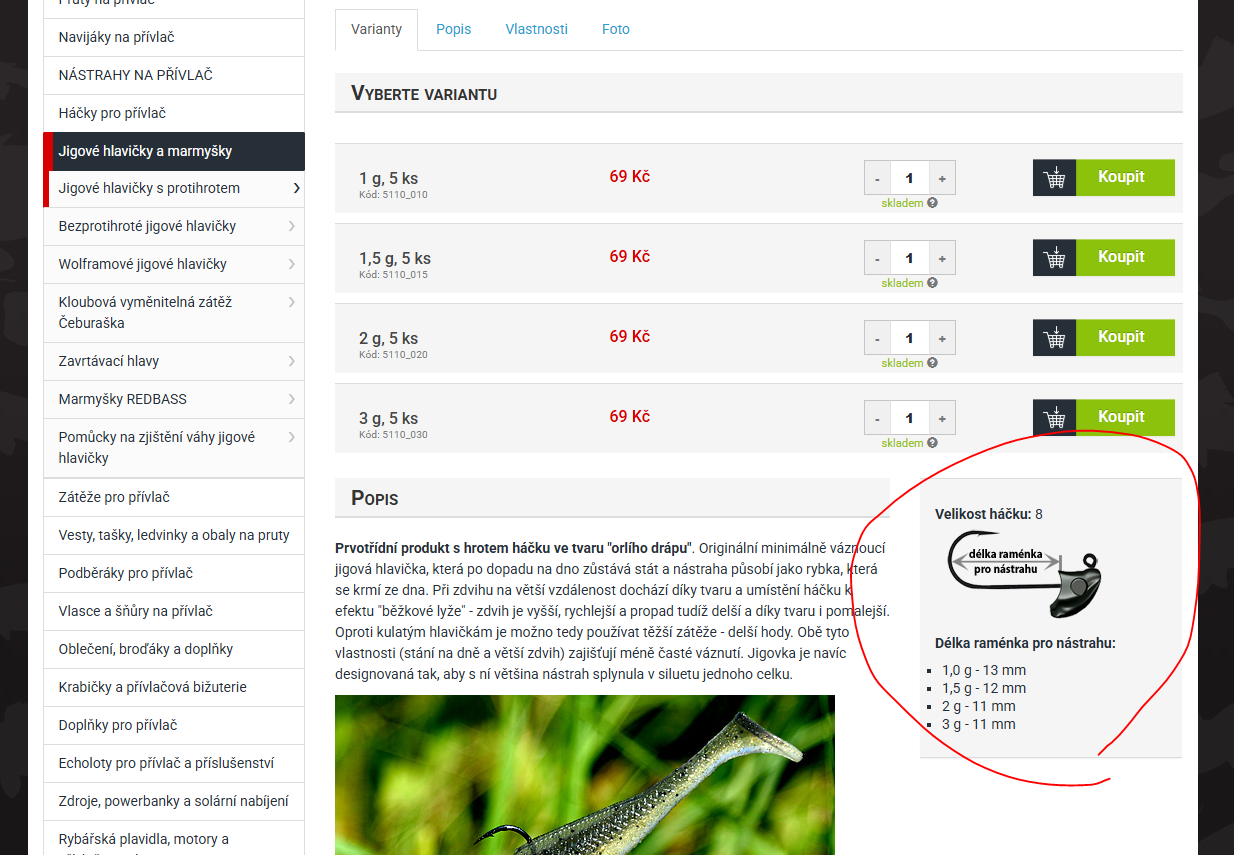Screen dimensions: 1234x855
Task: Decrease quantity for 2 g, 5 ks
Action: point(877,338)
